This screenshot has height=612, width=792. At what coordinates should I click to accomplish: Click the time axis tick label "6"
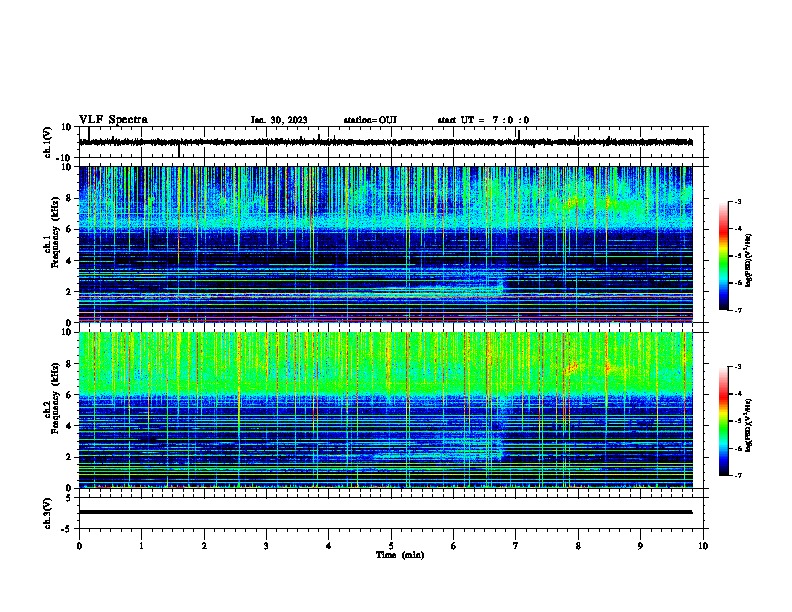point(454,546)
